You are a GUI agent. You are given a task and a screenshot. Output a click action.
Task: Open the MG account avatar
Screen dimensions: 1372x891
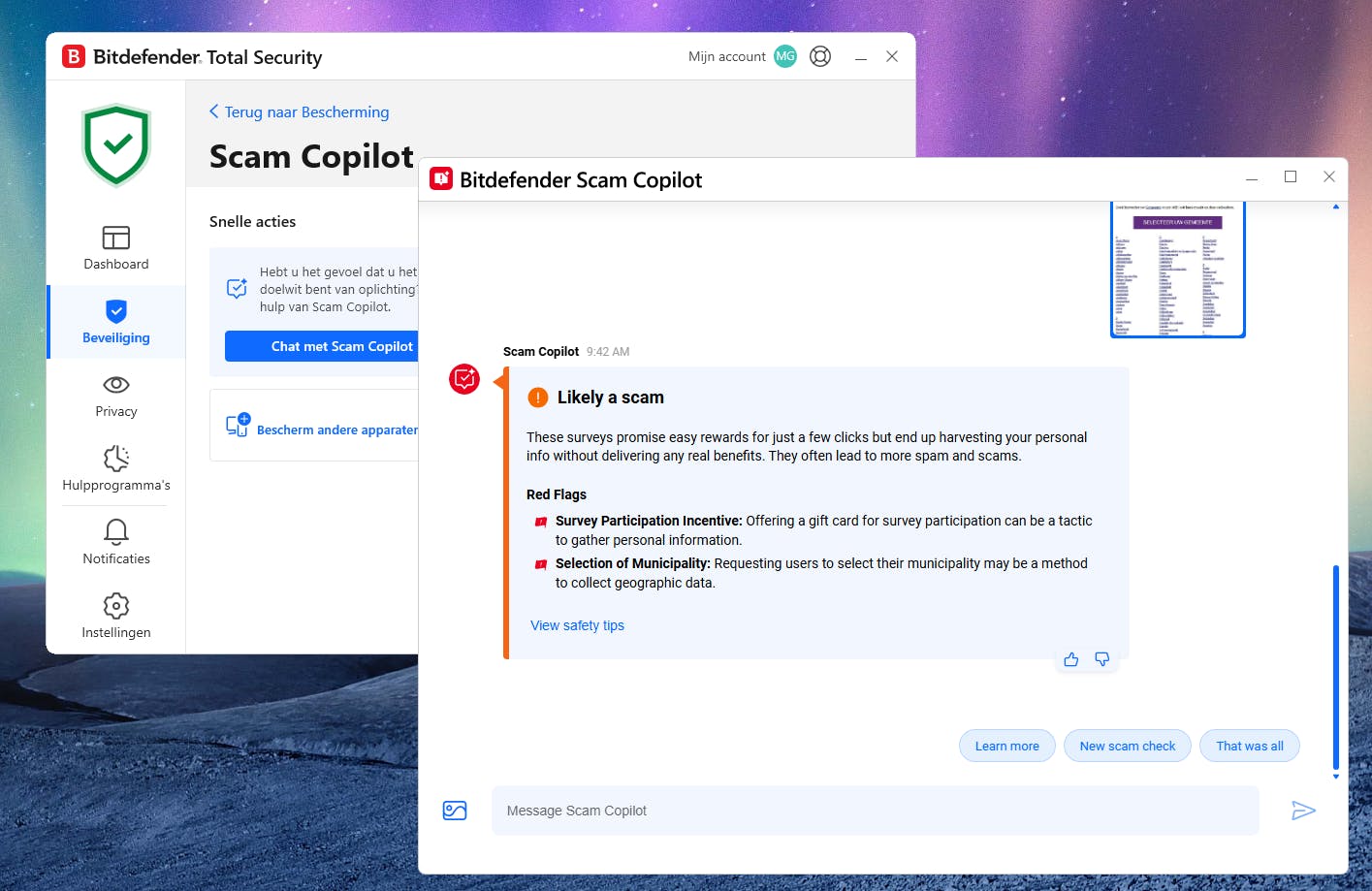pyautogui.click(x=785, y=56)
